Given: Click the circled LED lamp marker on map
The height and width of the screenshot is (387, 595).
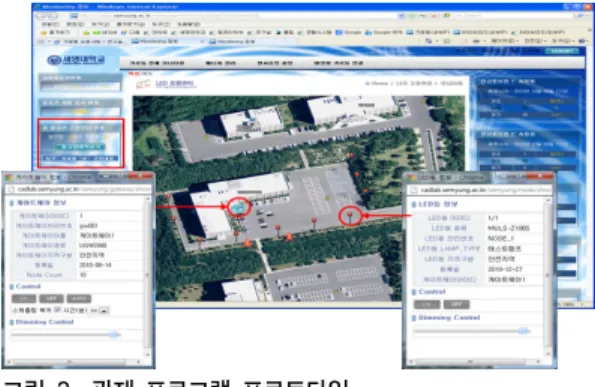Looking at the screenshot, I should coord(350,216).
